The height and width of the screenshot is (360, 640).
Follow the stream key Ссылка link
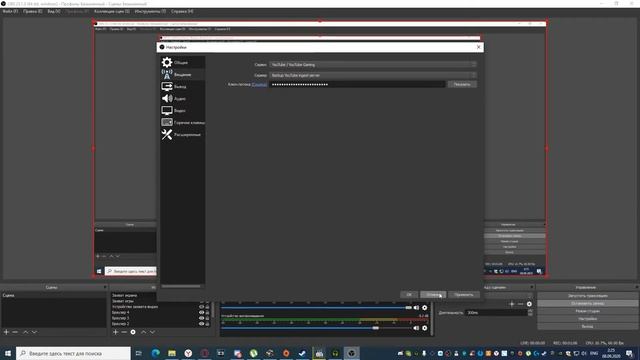click(259, 84)
